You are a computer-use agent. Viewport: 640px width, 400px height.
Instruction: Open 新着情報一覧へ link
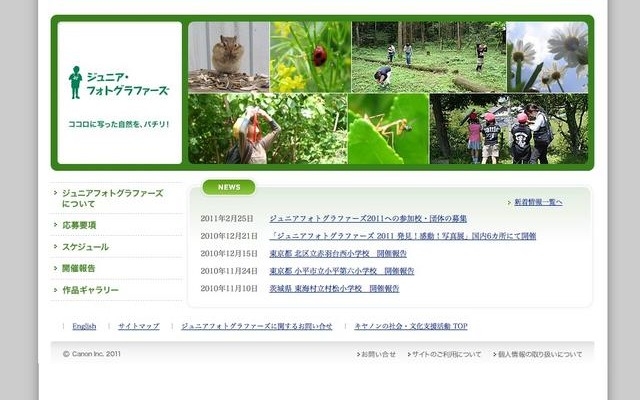[538, 202]
